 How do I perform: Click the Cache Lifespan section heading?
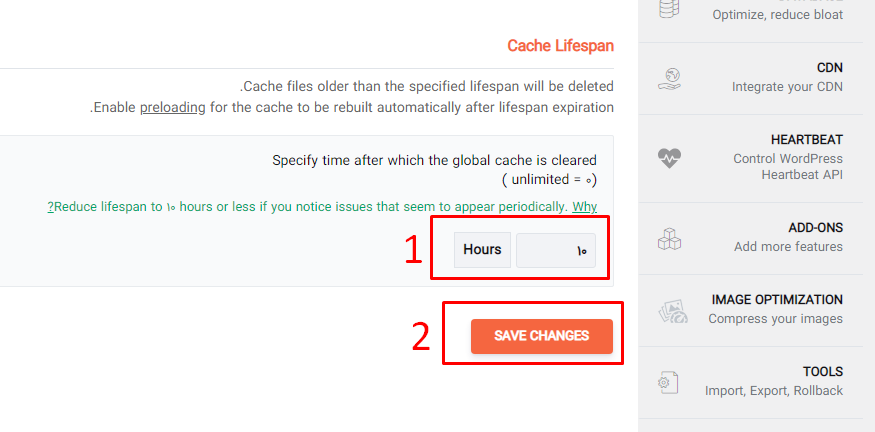(x=560, y=46)
